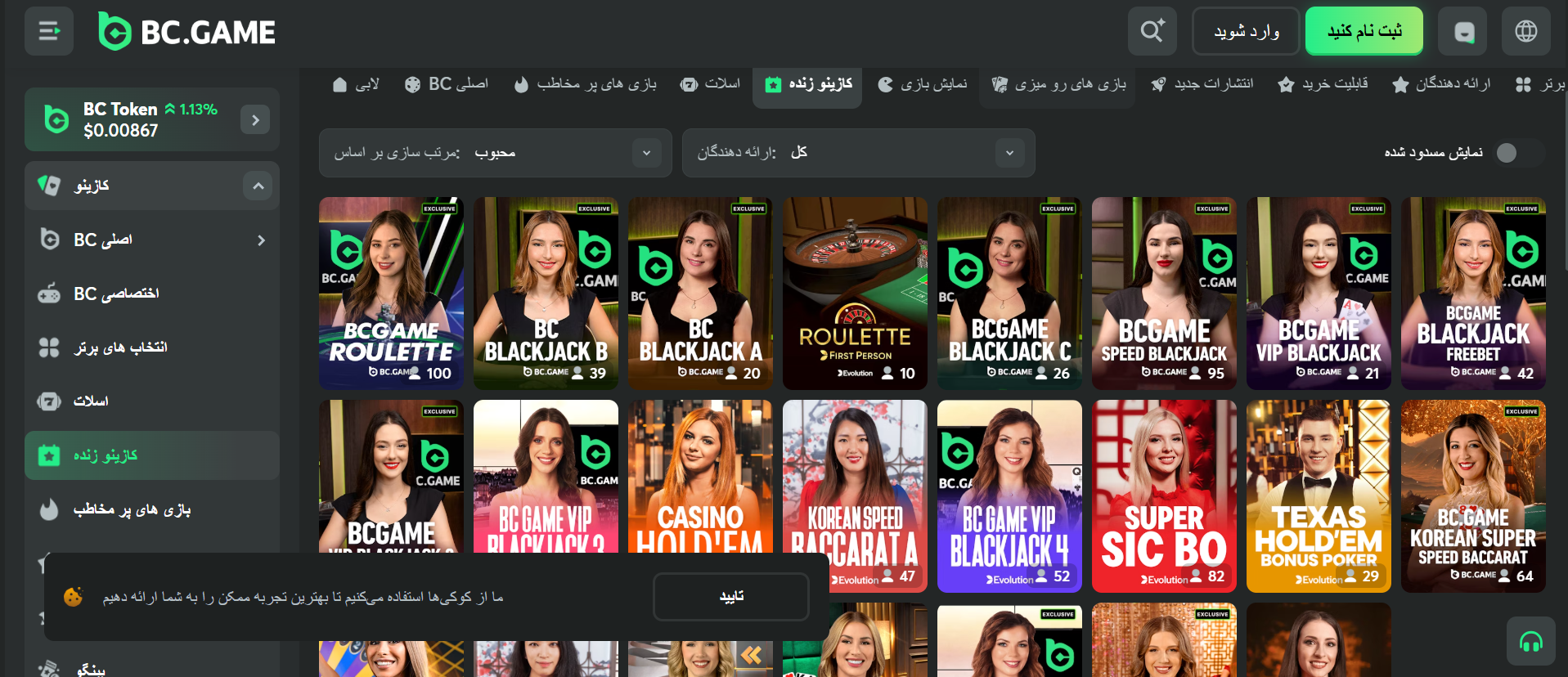
Task: Click the BC Token coin icon
Action: (x=56, y=119)
